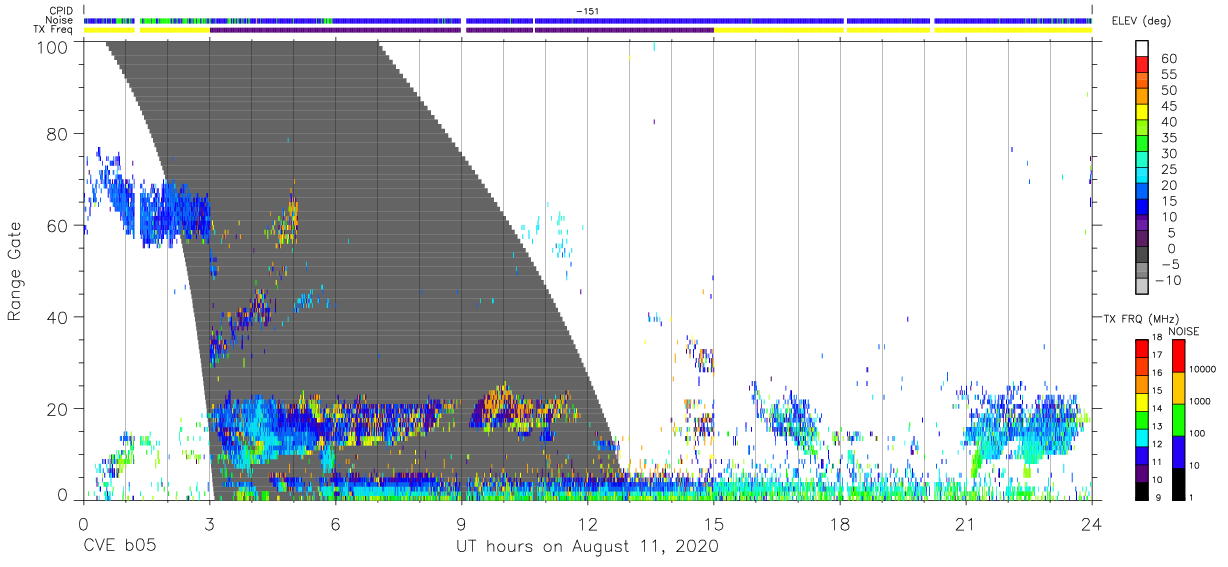
Task: Select the yellow 14-15 MHz TX FRQ swatch
Action: coord(1142,402)
